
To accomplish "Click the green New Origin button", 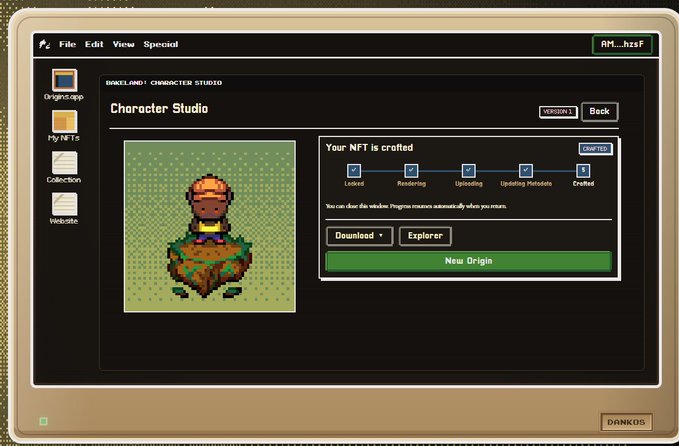I will click(x=468, y=261).
